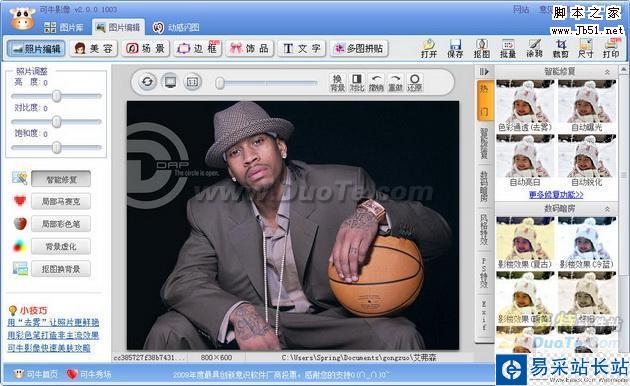This screenshot has height=386, width=630.
Task: Open the 可牛影像快速美肤攻略 tip link
Action: 49,348
